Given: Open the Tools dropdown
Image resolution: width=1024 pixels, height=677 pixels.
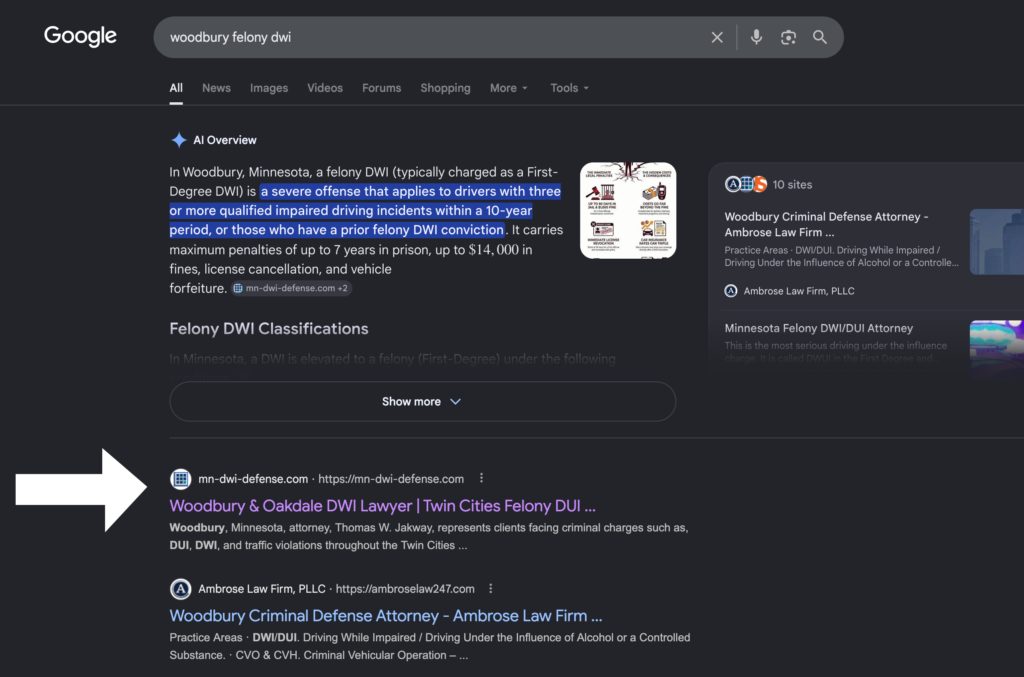Looking at the screenshot, I should (x=569, y=88).
